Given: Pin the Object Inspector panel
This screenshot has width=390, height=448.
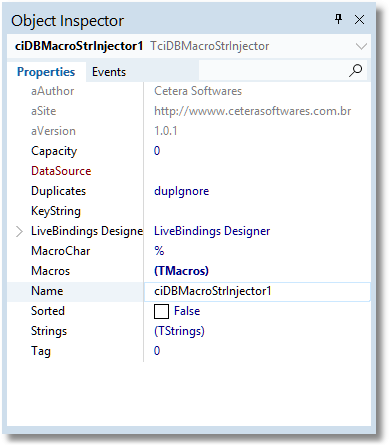Looking at the screenshot, I should (x=338, y=19).
